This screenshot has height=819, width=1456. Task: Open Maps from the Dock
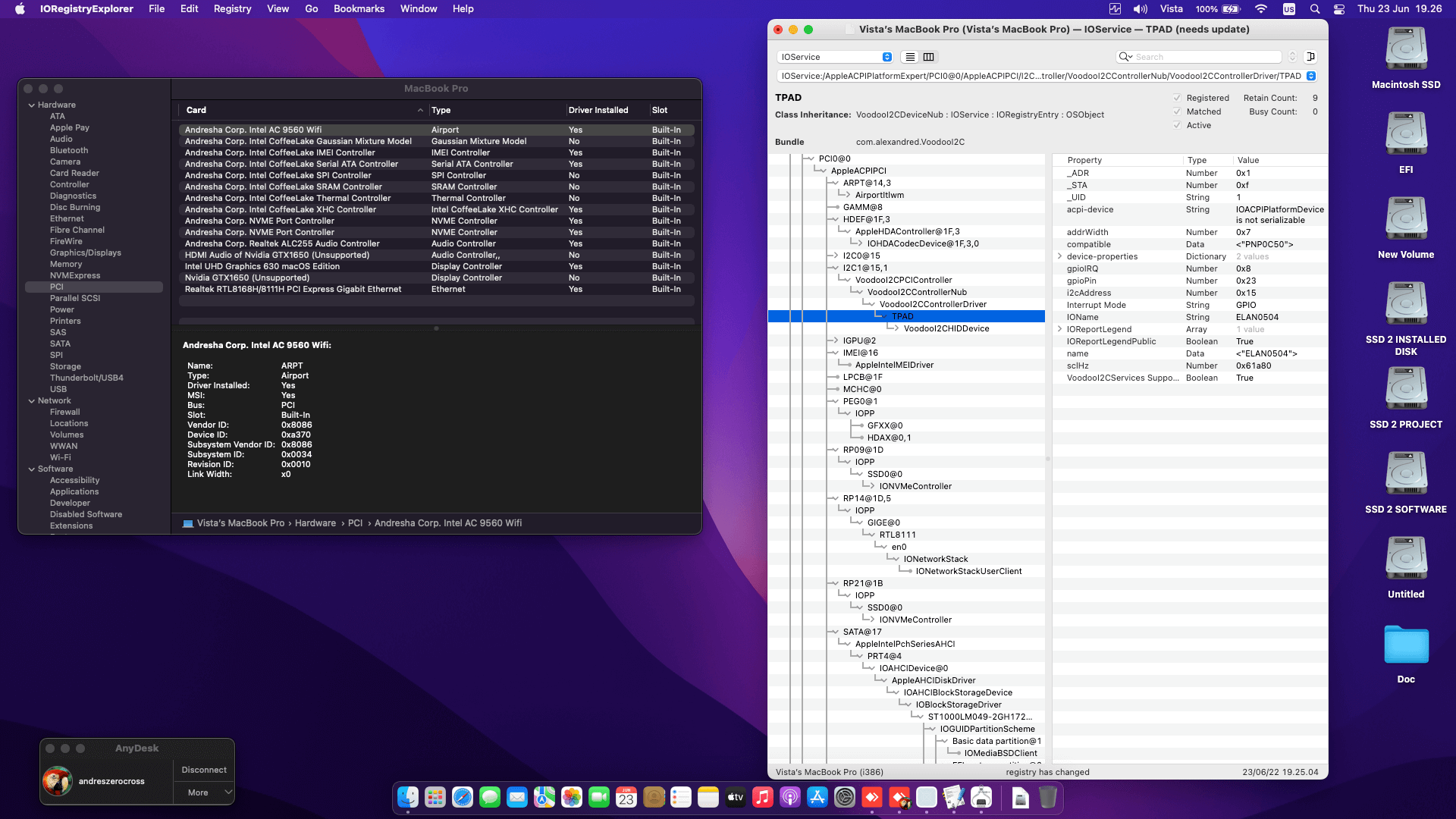pos(544,797)
